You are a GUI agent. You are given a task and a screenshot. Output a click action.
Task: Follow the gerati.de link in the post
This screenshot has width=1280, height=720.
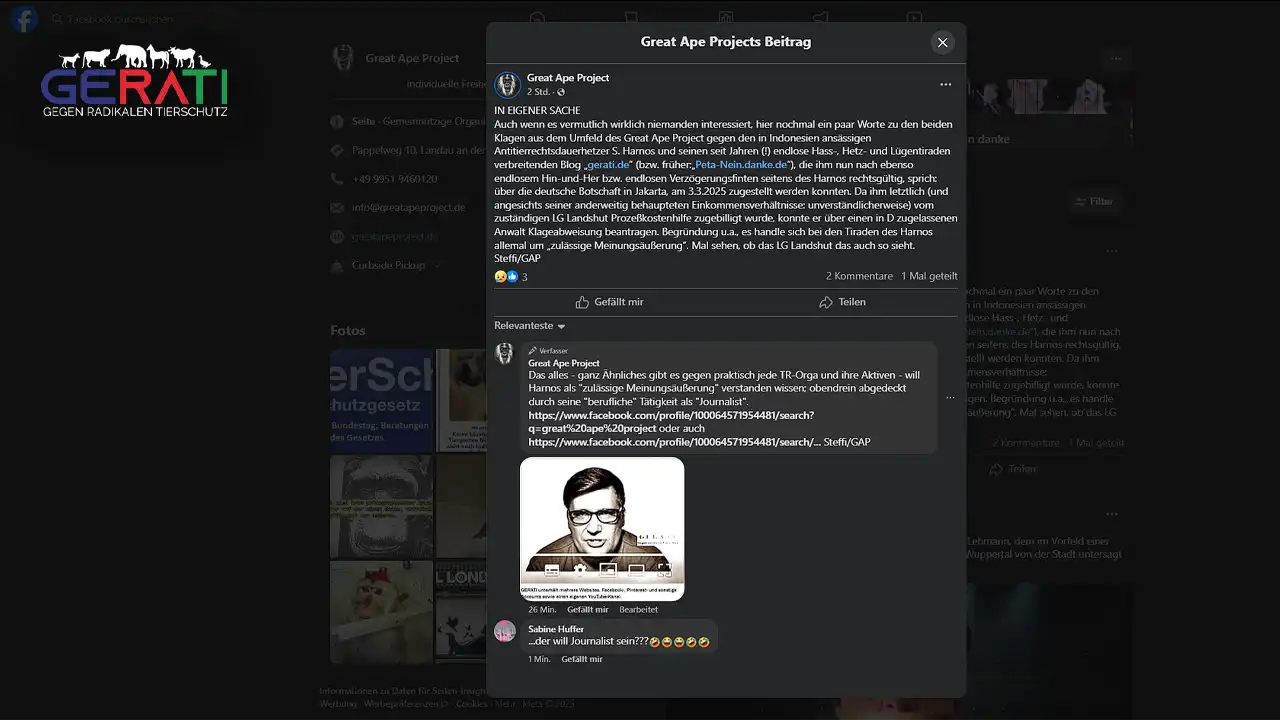(x=609, y=164)
